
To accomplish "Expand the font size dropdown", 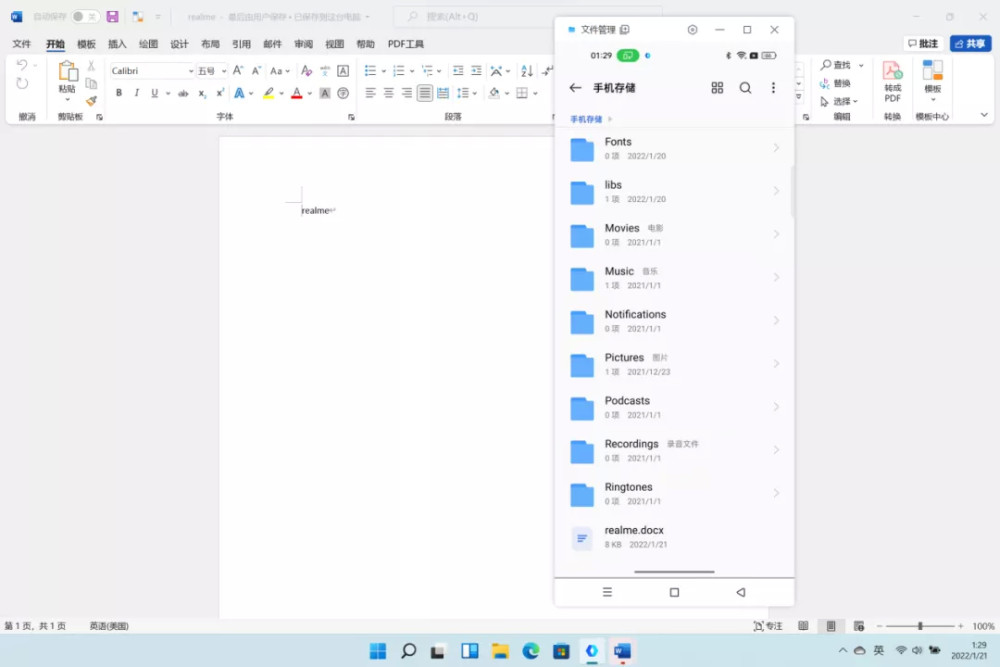I will [223, 71].
